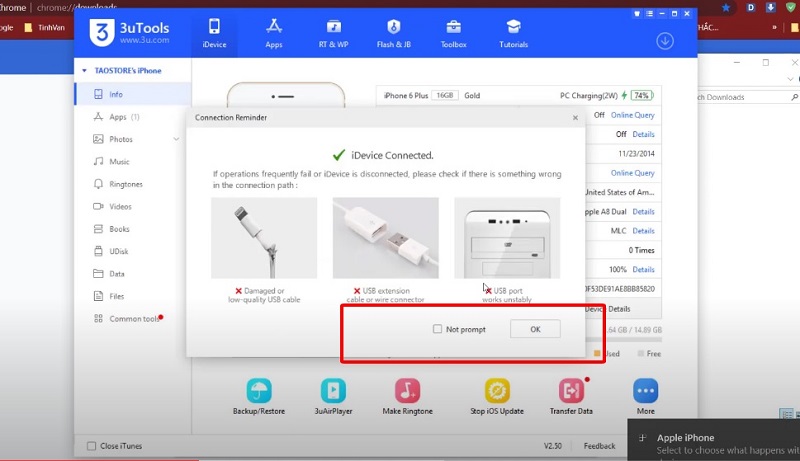Click the Chrome download extension icon

click(x=770, y=8)
